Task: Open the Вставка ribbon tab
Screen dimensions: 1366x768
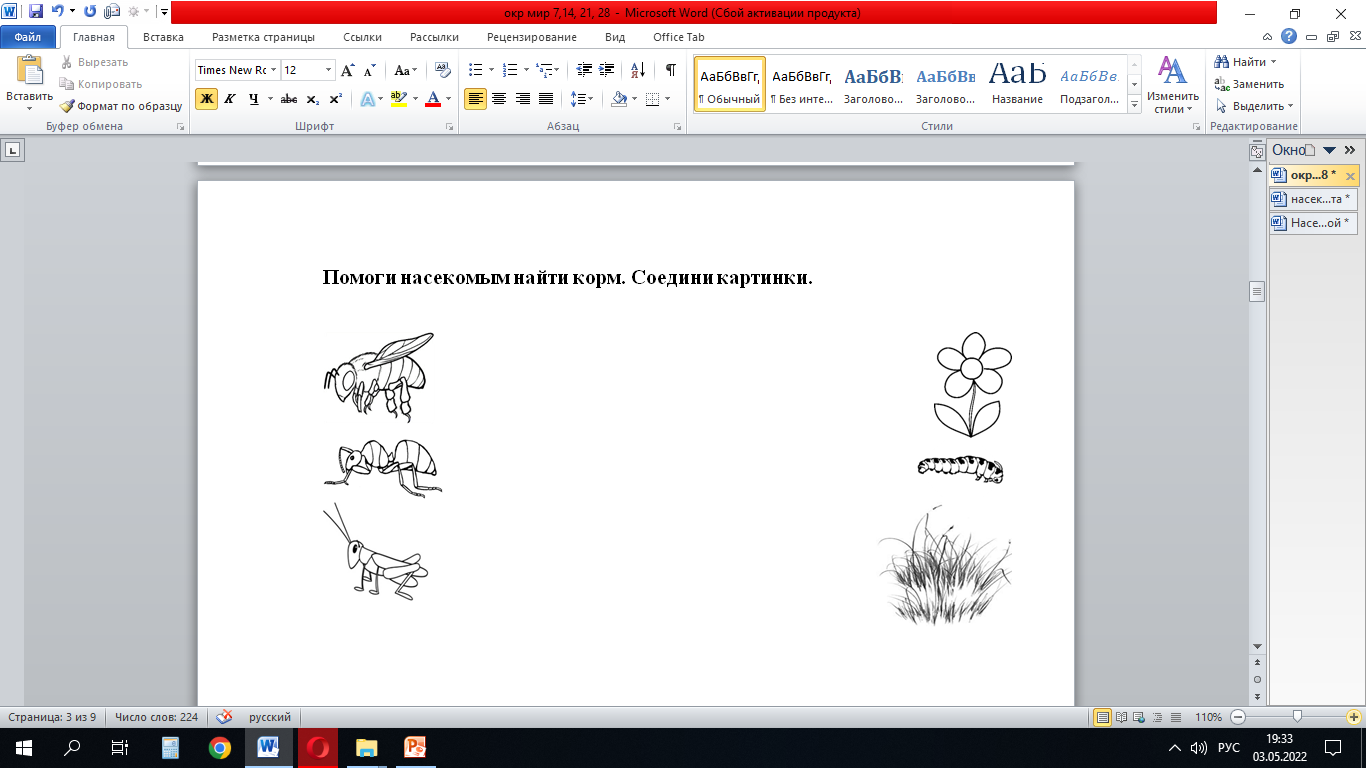Action: pyautogui.click(x=163, y=37)
